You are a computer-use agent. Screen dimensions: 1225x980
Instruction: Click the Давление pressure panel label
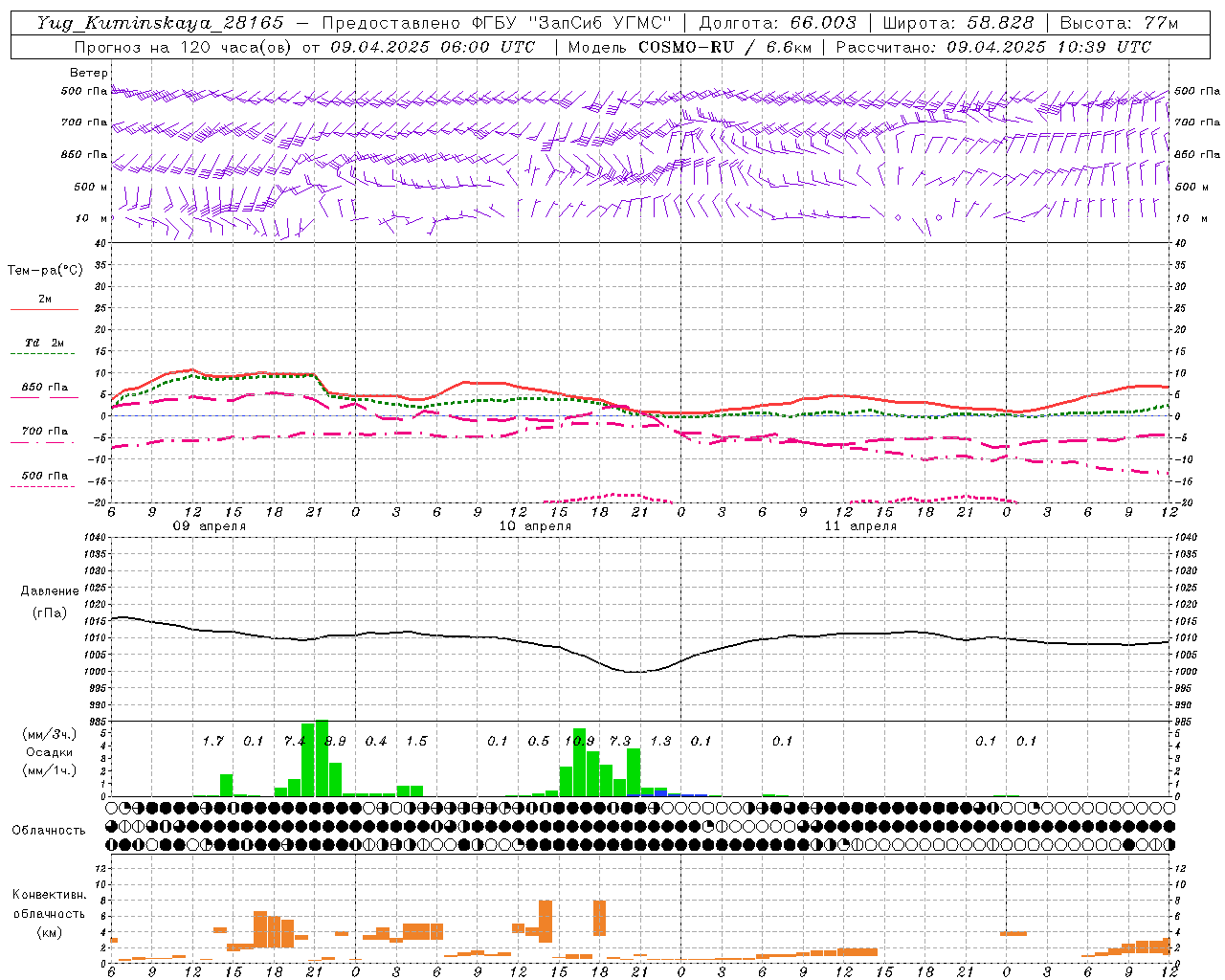(x=50, y=590)
